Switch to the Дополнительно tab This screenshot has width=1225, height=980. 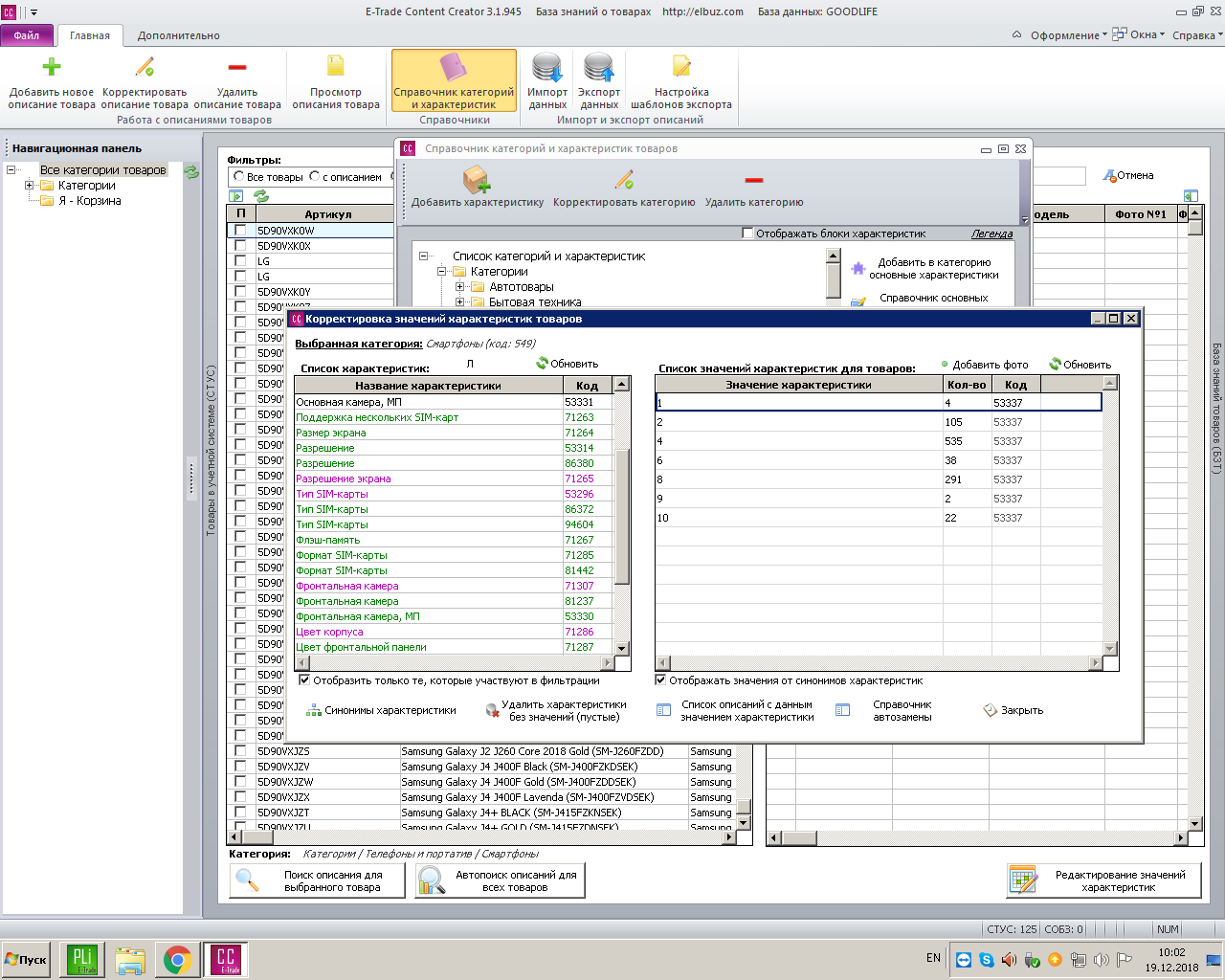179,35
